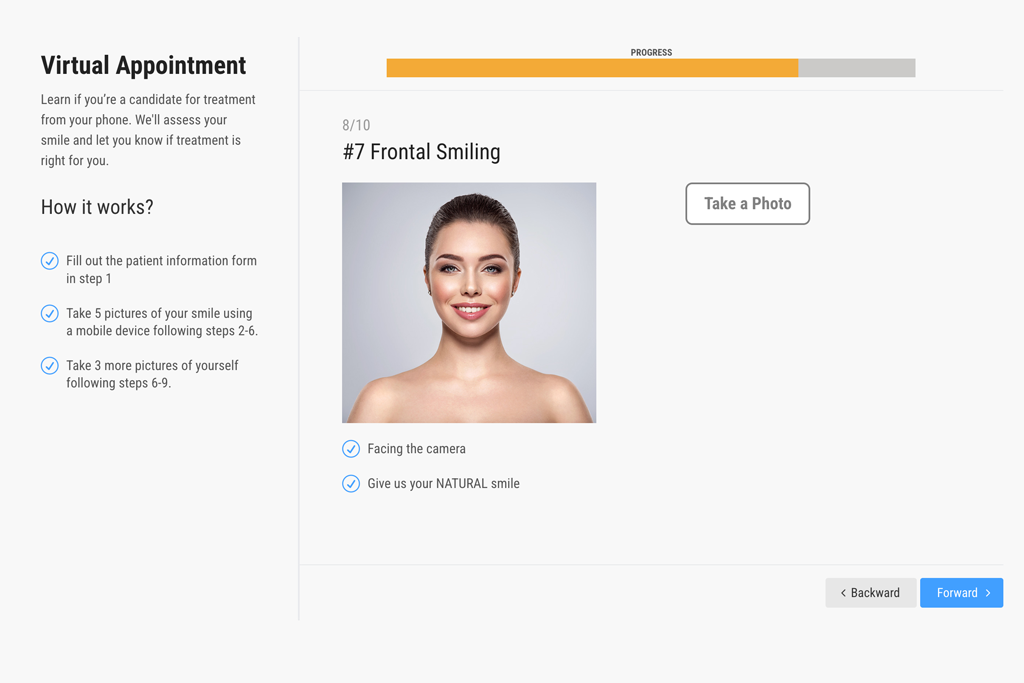This screenshot has width=1024, height=683.
Task: Click the checkmark icon beside "Take 3 more pictures"
Action: coord(50,366)
